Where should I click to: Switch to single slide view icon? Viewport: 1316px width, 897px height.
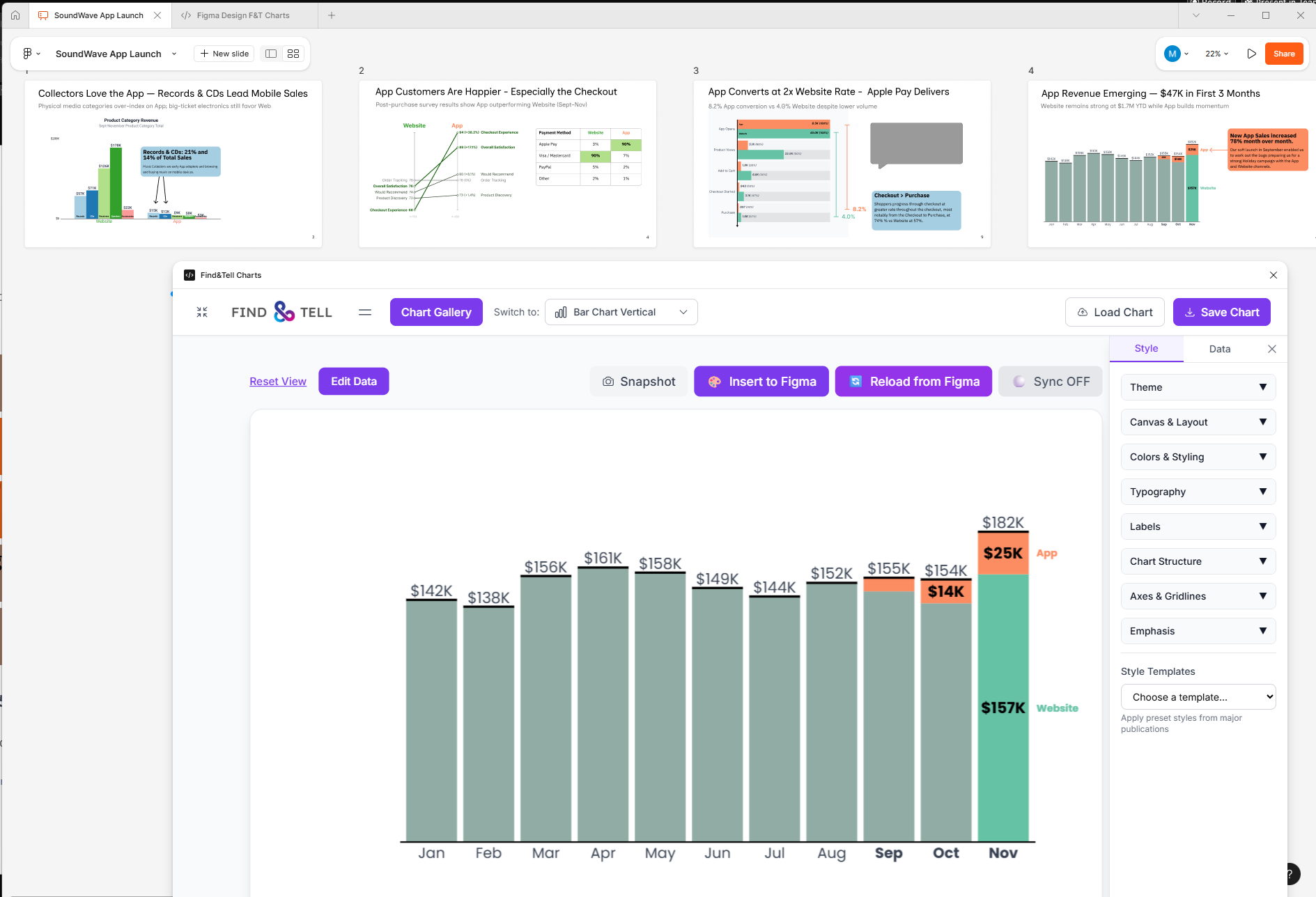[x=271, y=54]
